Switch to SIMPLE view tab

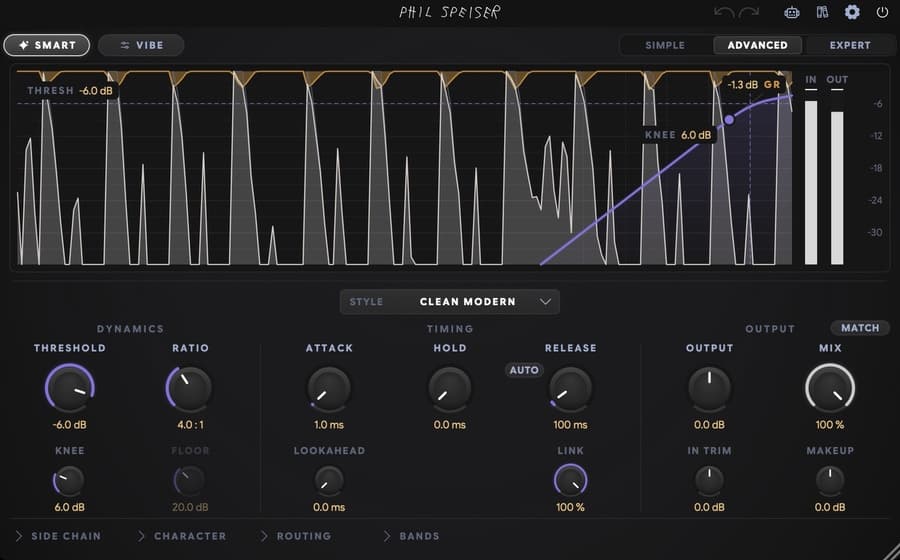665,45
